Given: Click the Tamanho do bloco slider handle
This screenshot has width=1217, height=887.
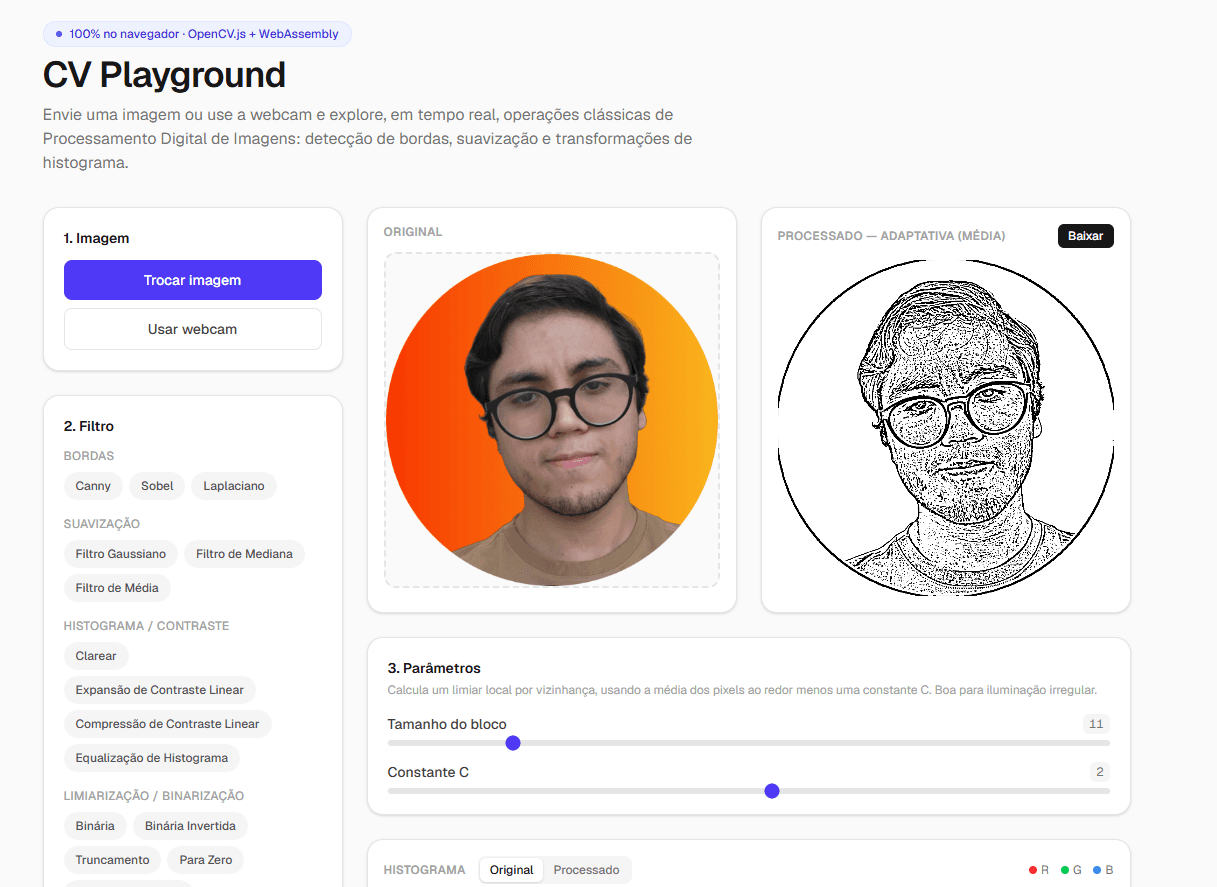Looking at the screenshot, I should click(513, 743).
